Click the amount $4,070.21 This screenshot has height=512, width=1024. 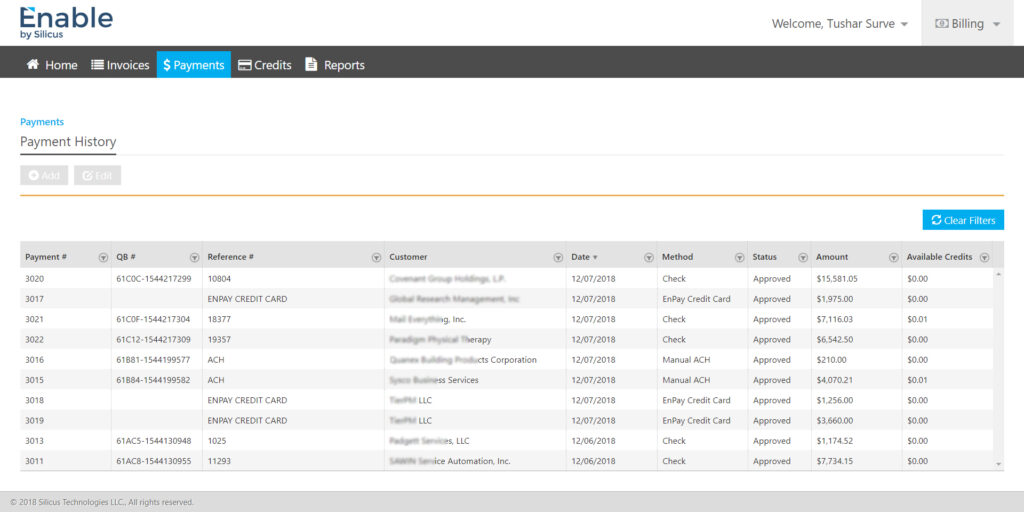coord(835,380)
